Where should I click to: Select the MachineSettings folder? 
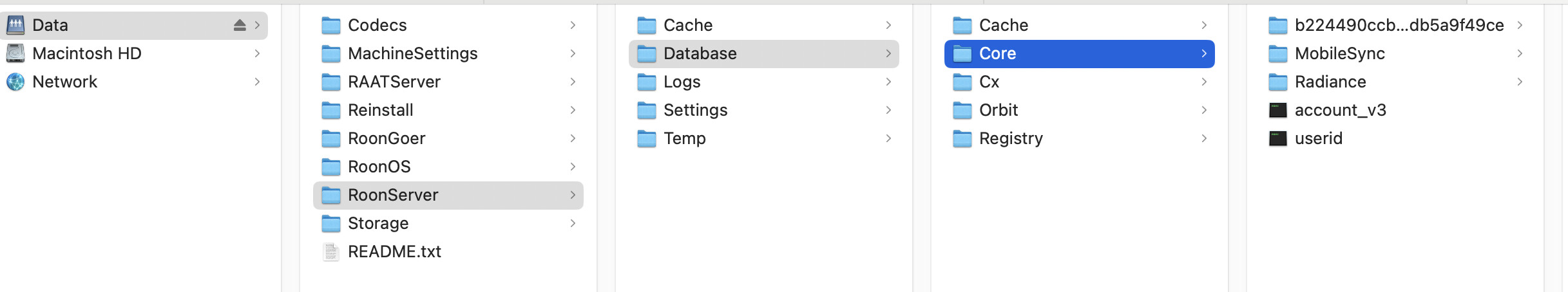pos(448,53)
